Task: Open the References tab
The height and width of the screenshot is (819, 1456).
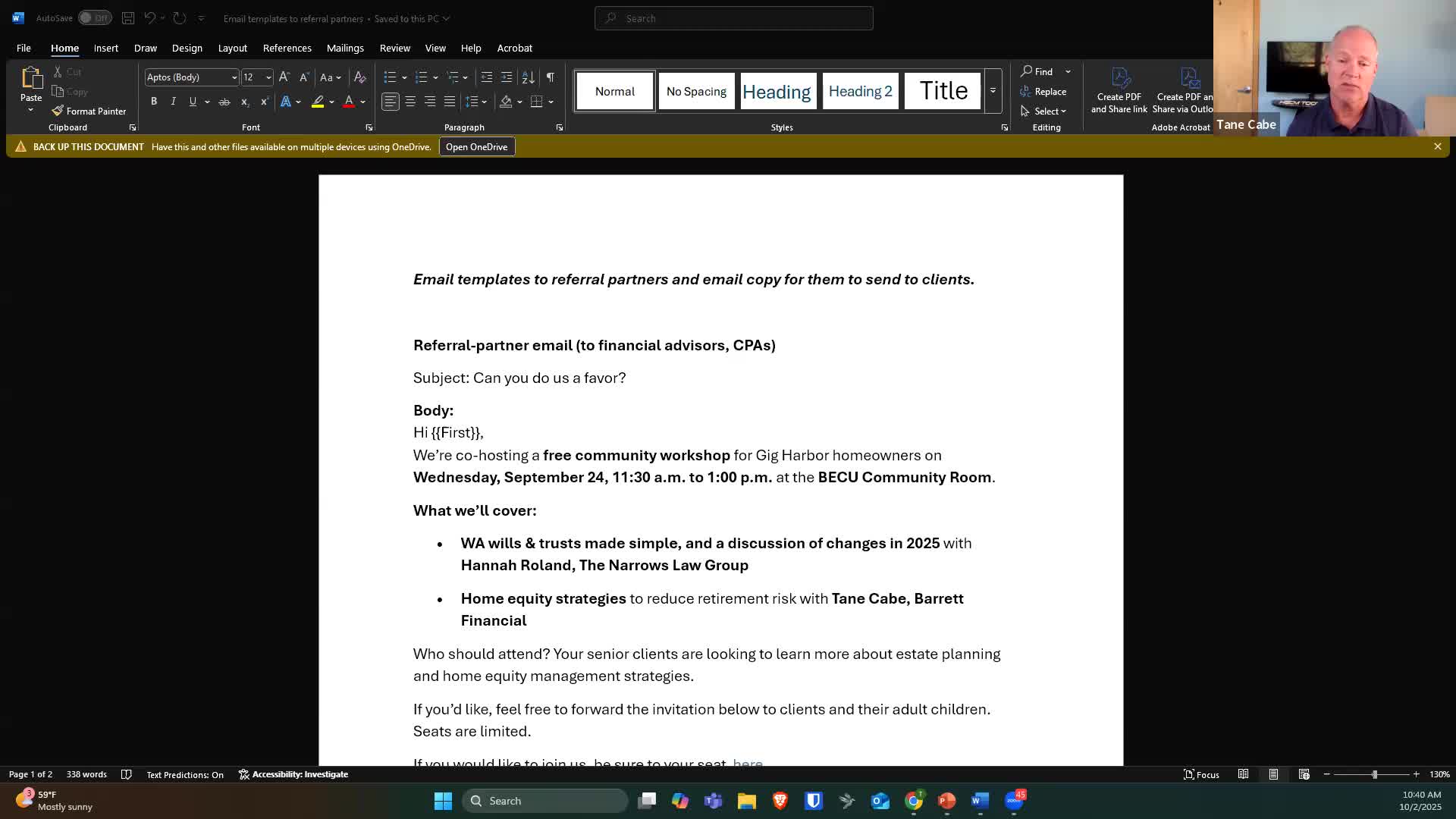Action: click(287, 48)
